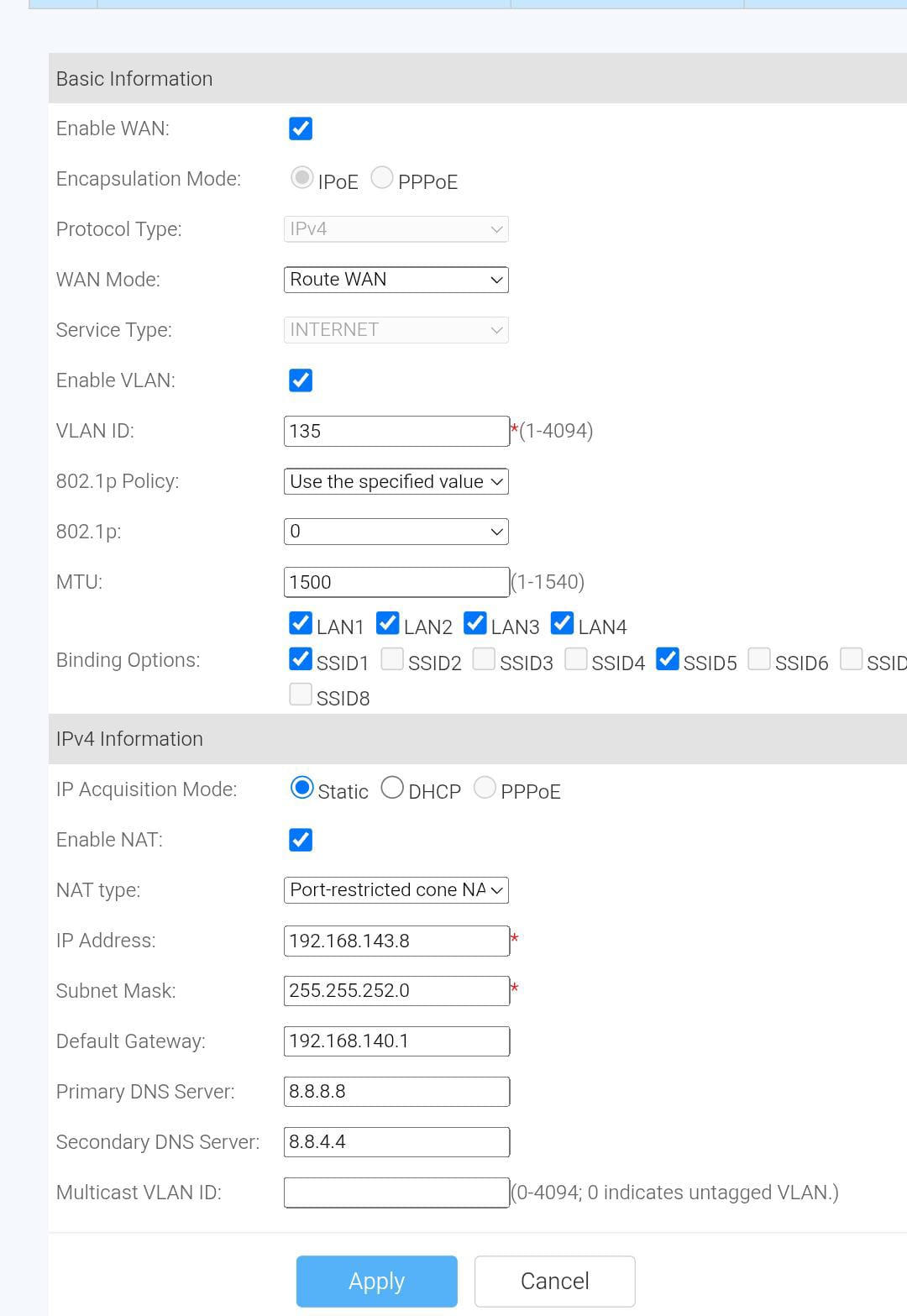Click the Cancel button
The width and height of the screenshot is (907, 1316).
[x=555, y=1282]
